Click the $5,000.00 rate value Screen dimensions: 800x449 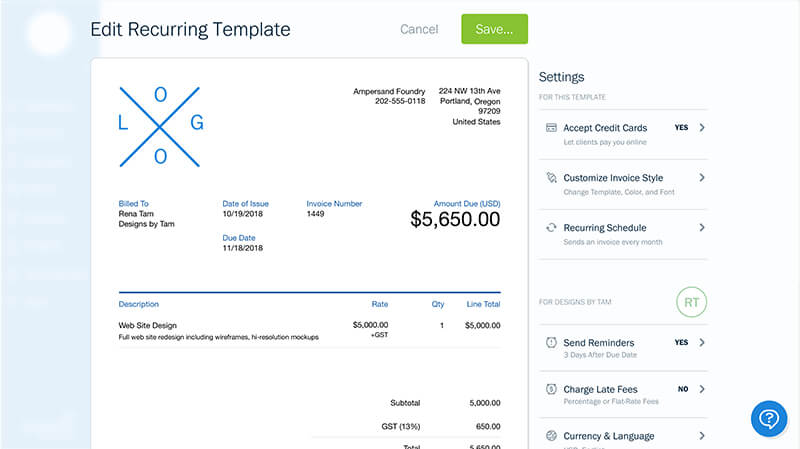[370, 325]
